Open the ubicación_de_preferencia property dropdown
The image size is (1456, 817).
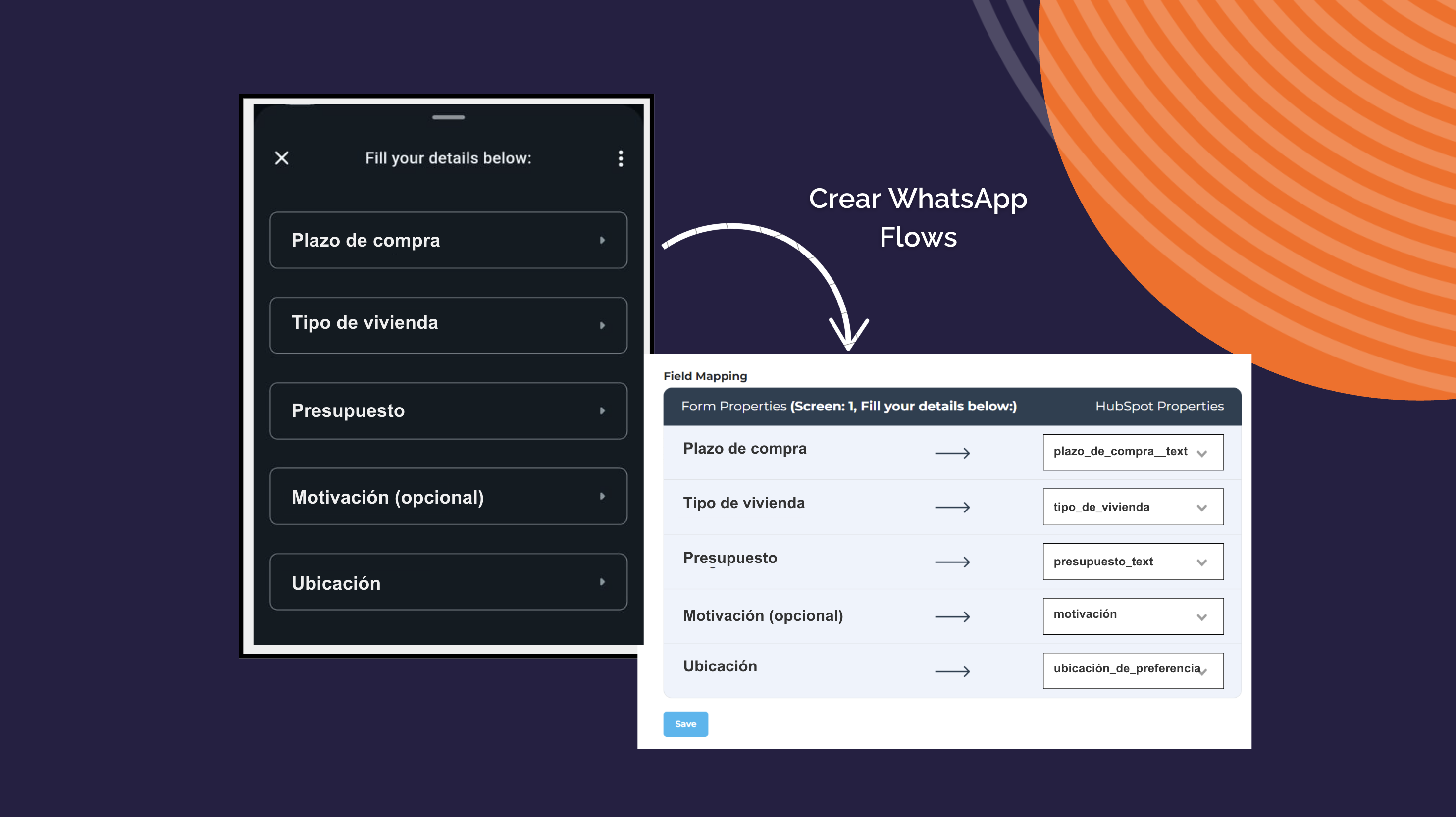pyautogui.click(x=1133, y=670)
